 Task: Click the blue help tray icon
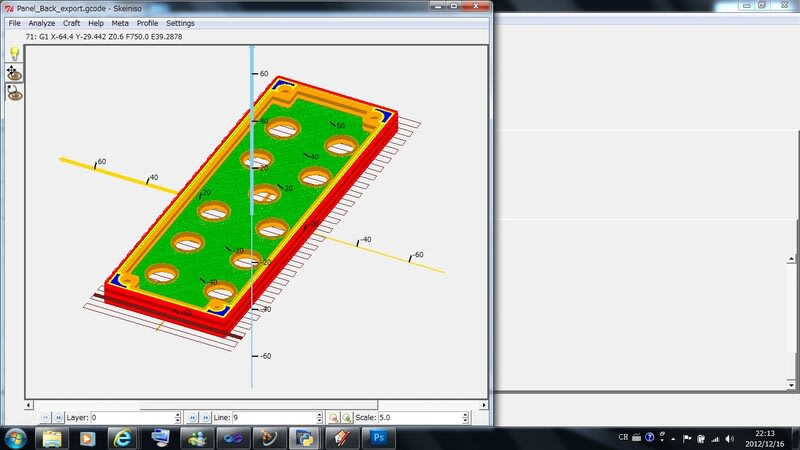coord(649,437)
